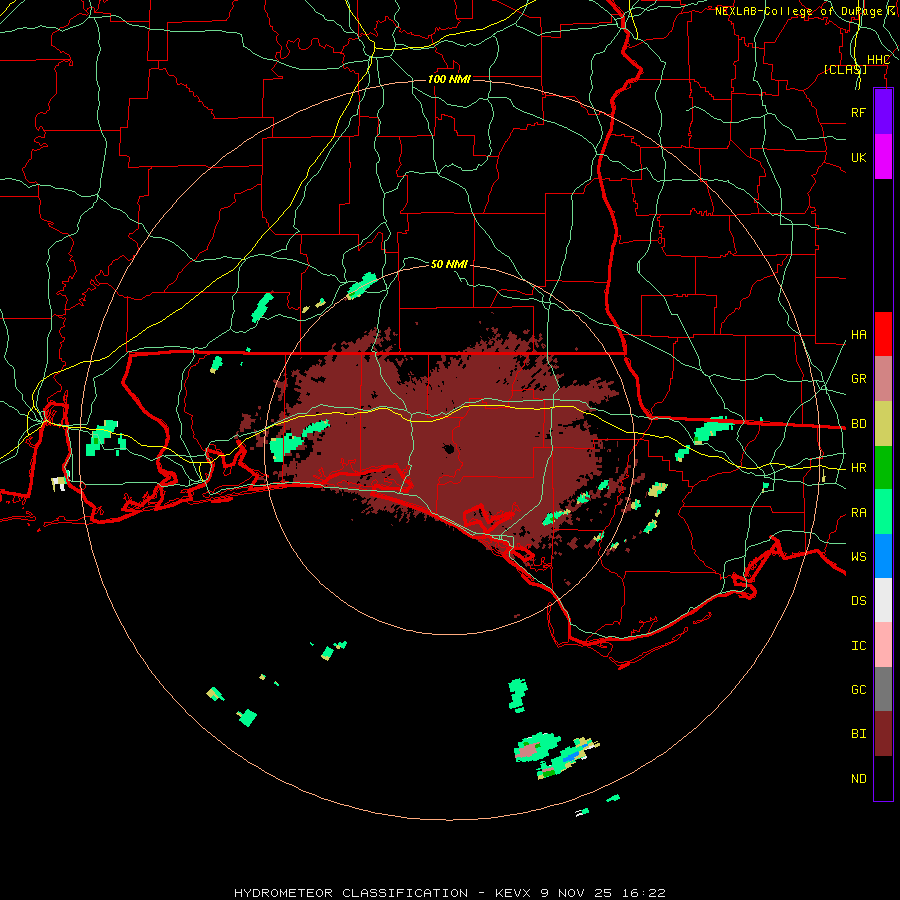
Task: Click the red HA legend color swatch
Action: point(883,334)
